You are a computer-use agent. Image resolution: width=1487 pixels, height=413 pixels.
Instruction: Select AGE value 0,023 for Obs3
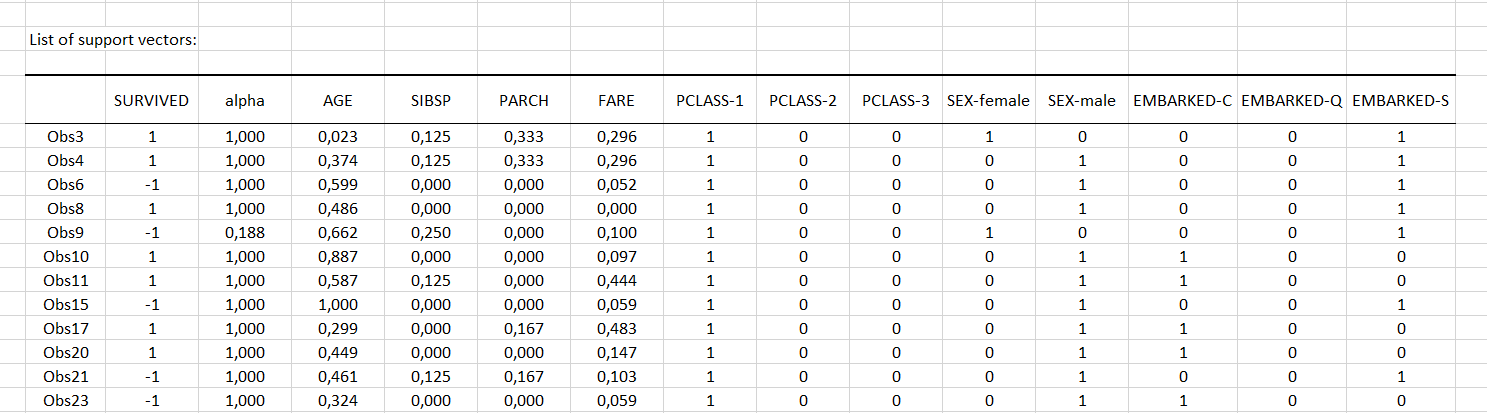[x=338, y=137]
